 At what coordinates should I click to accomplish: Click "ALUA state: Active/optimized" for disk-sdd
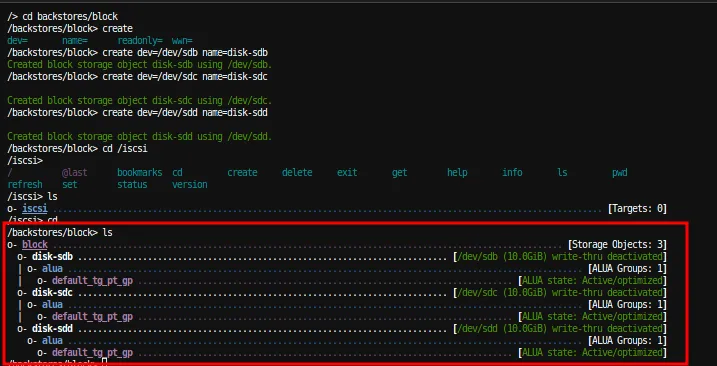pyautogui.click(x=592, y=352)
